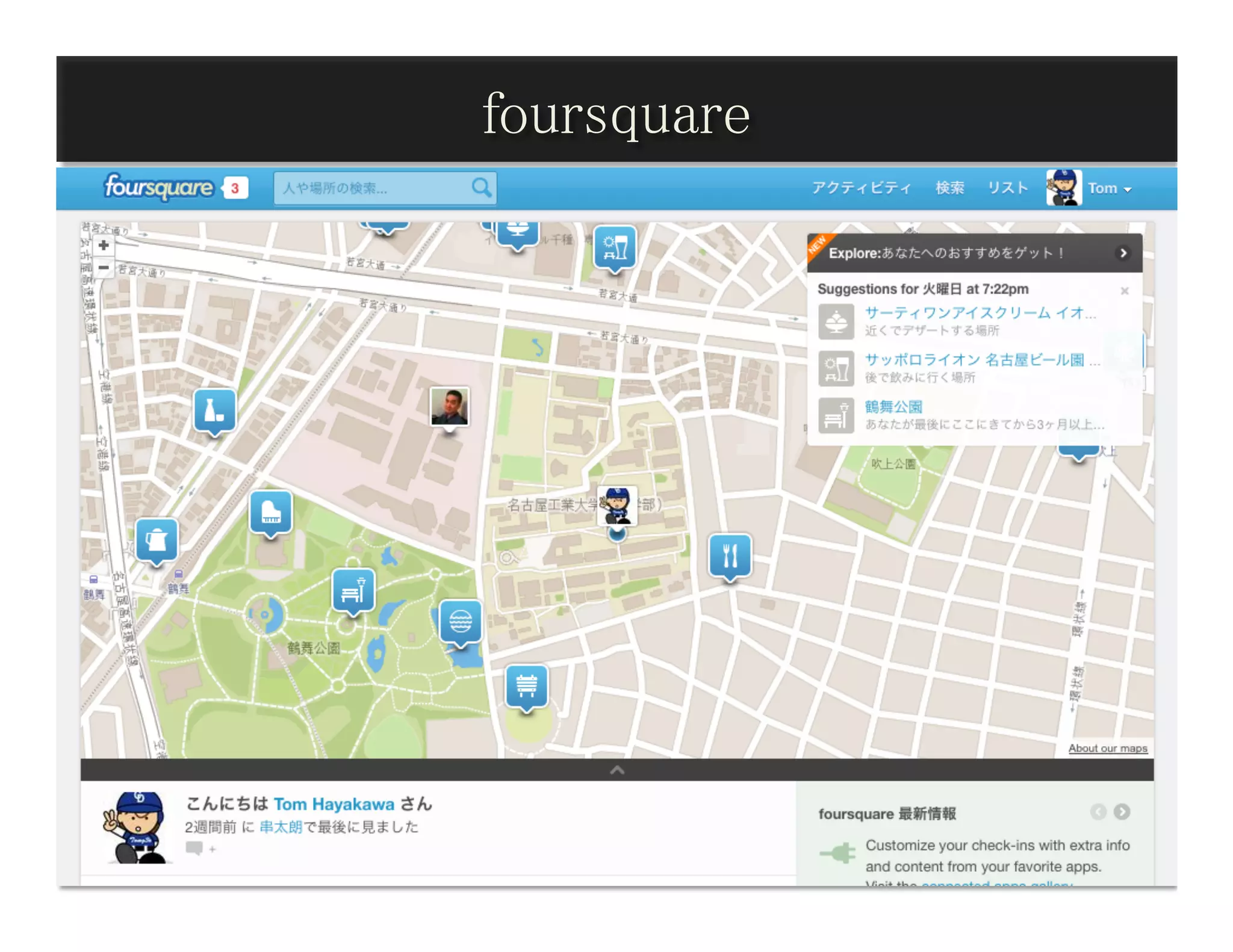
Task: Click the foursquare logo in the header
Action: (158, 187)
